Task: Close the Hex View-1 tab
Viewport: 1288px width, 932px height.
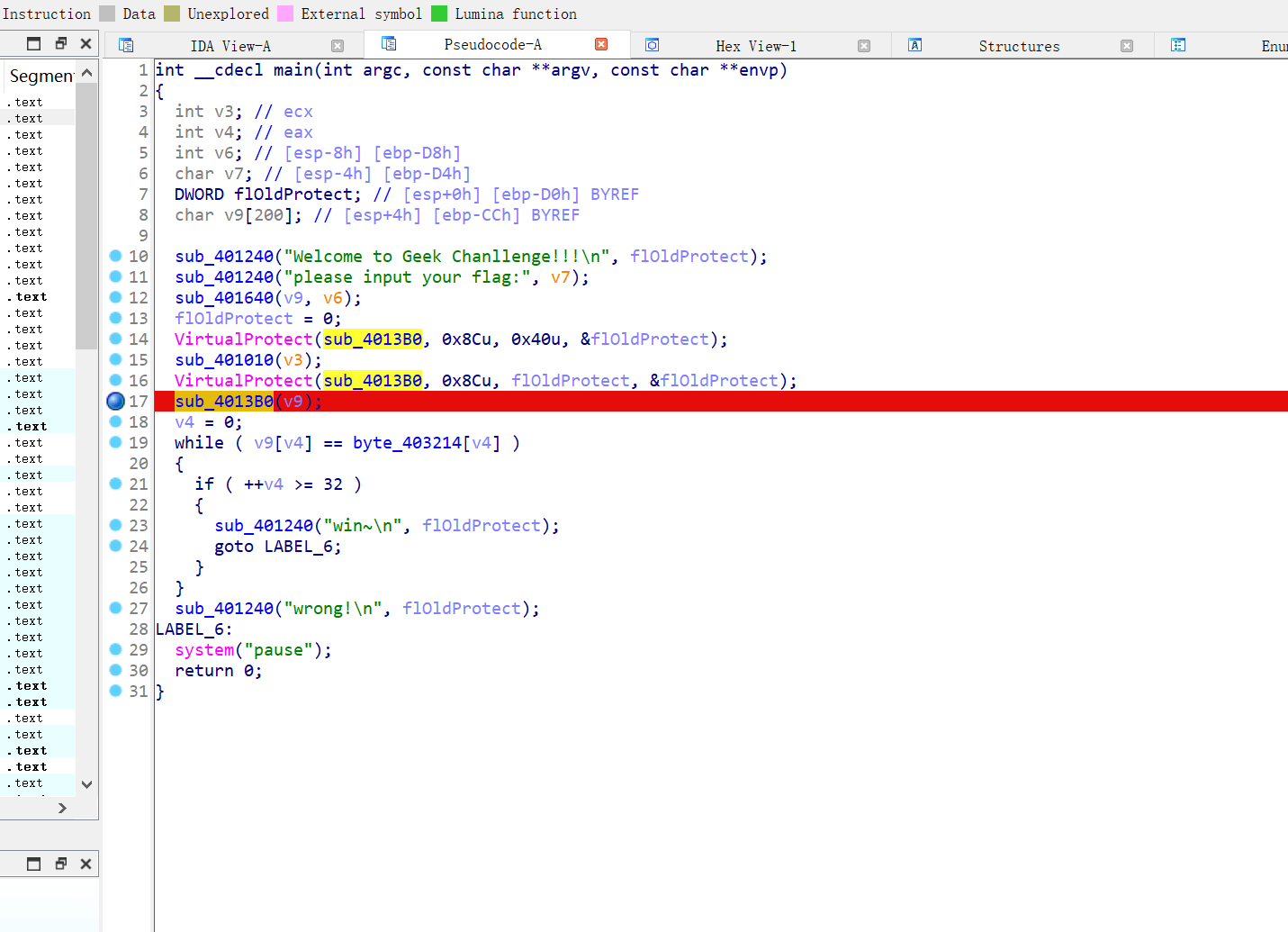Action: (864, 46)
